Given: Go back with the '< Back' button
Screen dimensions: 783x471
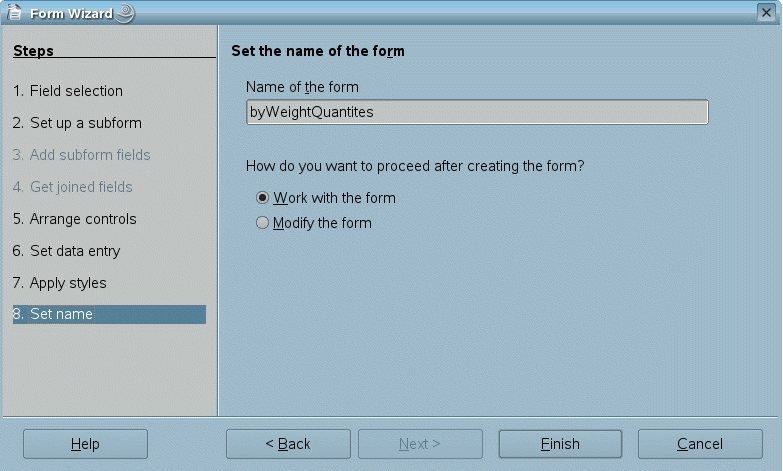Looking at the screenshot, I should point(288,444).
